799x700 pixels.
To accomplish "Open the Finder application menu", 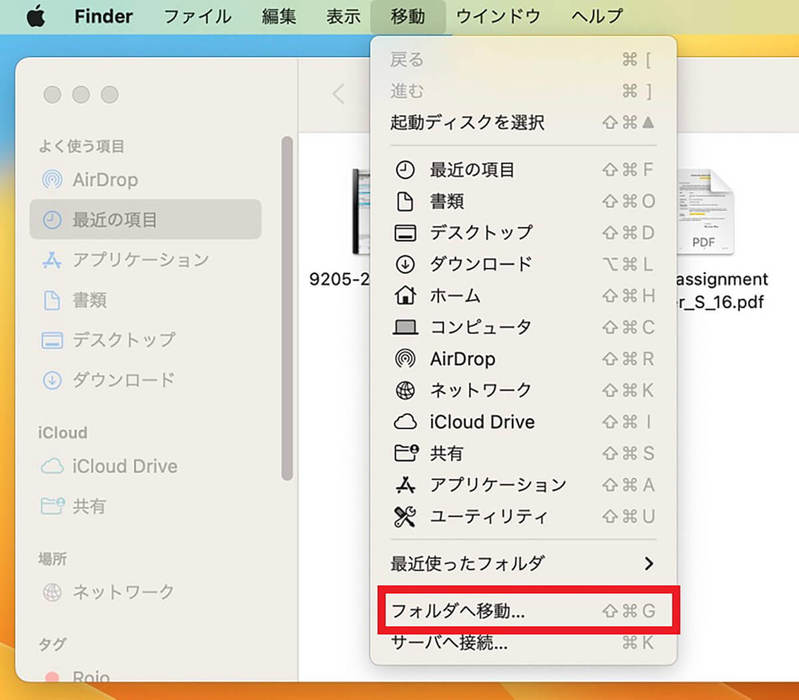I will coord(103,16).
